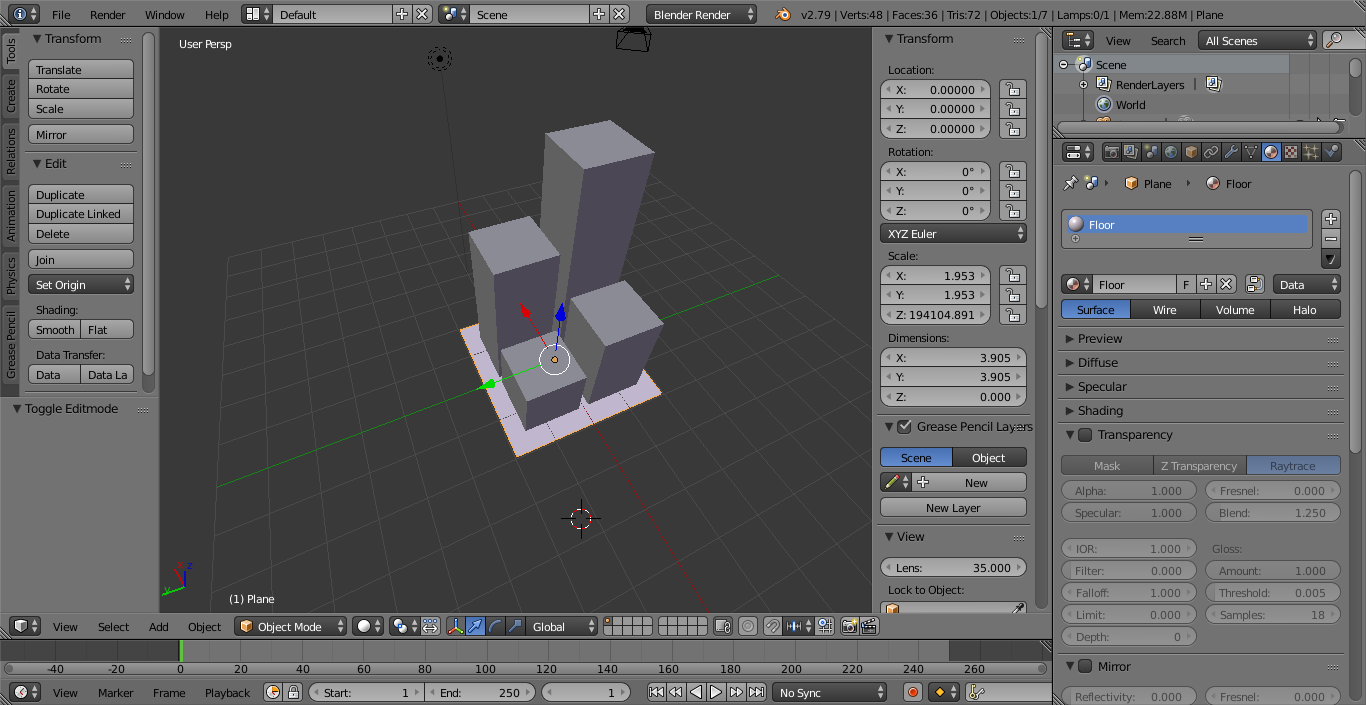Click the OpenGL render image camera icon

click(x=849, y=627)
